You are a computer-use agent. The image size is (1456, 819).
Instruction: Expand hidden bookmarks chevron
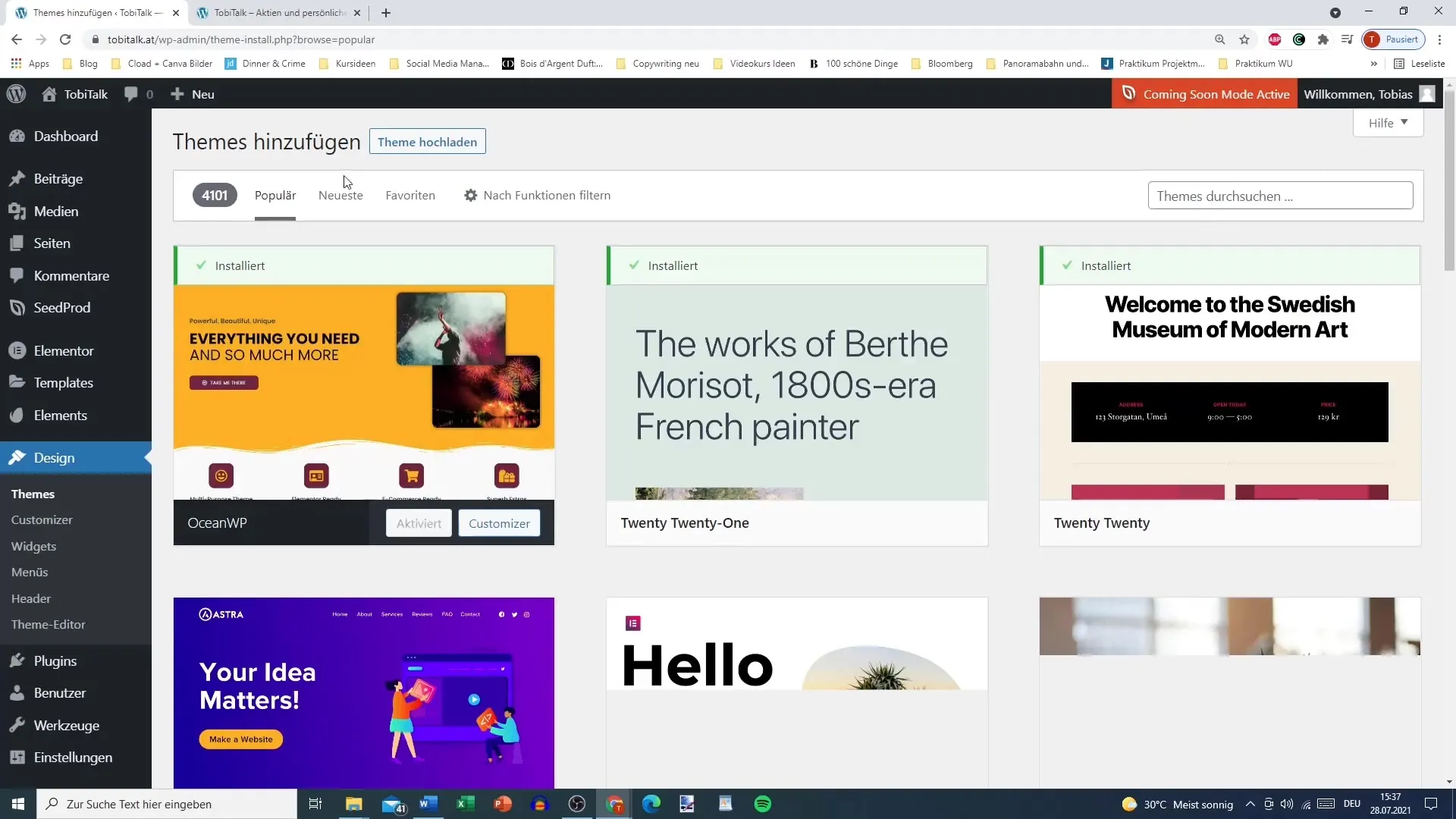pyautogui.click(x=1373, y=64)
